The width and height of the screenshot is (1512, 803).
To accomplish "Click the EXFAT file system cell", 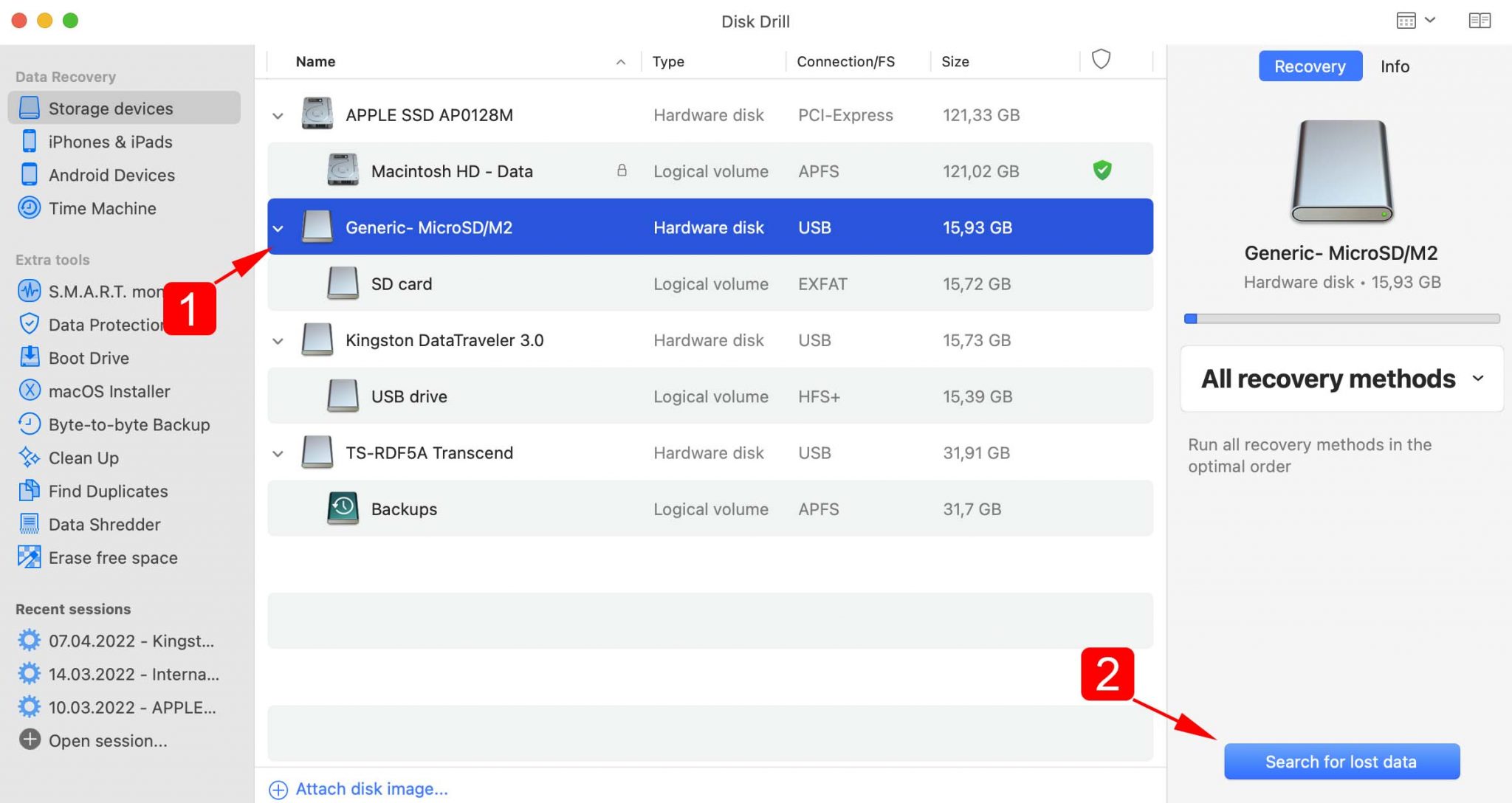I will 822,283.
